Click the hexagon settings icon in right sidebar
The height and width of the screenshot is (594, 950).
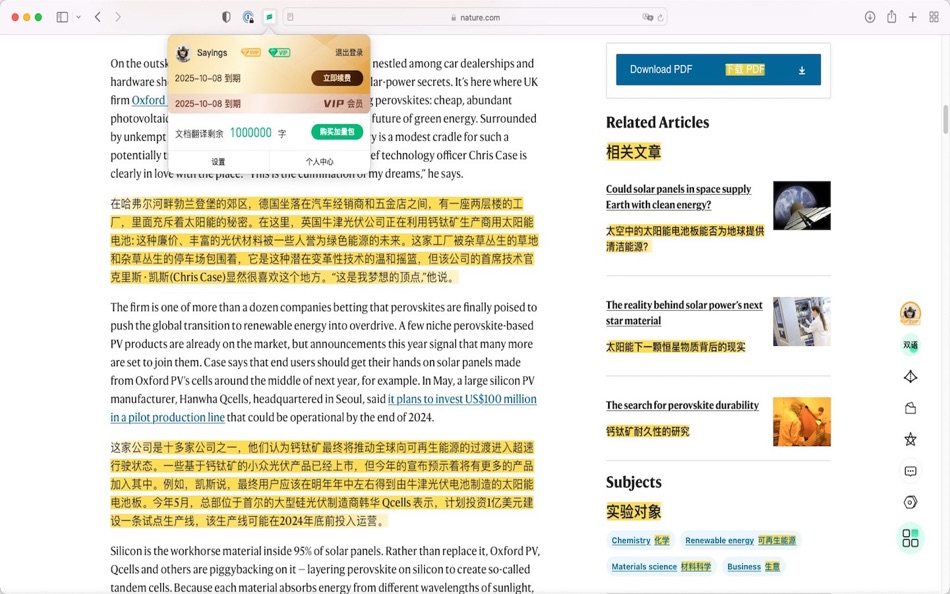pos(910,501)
